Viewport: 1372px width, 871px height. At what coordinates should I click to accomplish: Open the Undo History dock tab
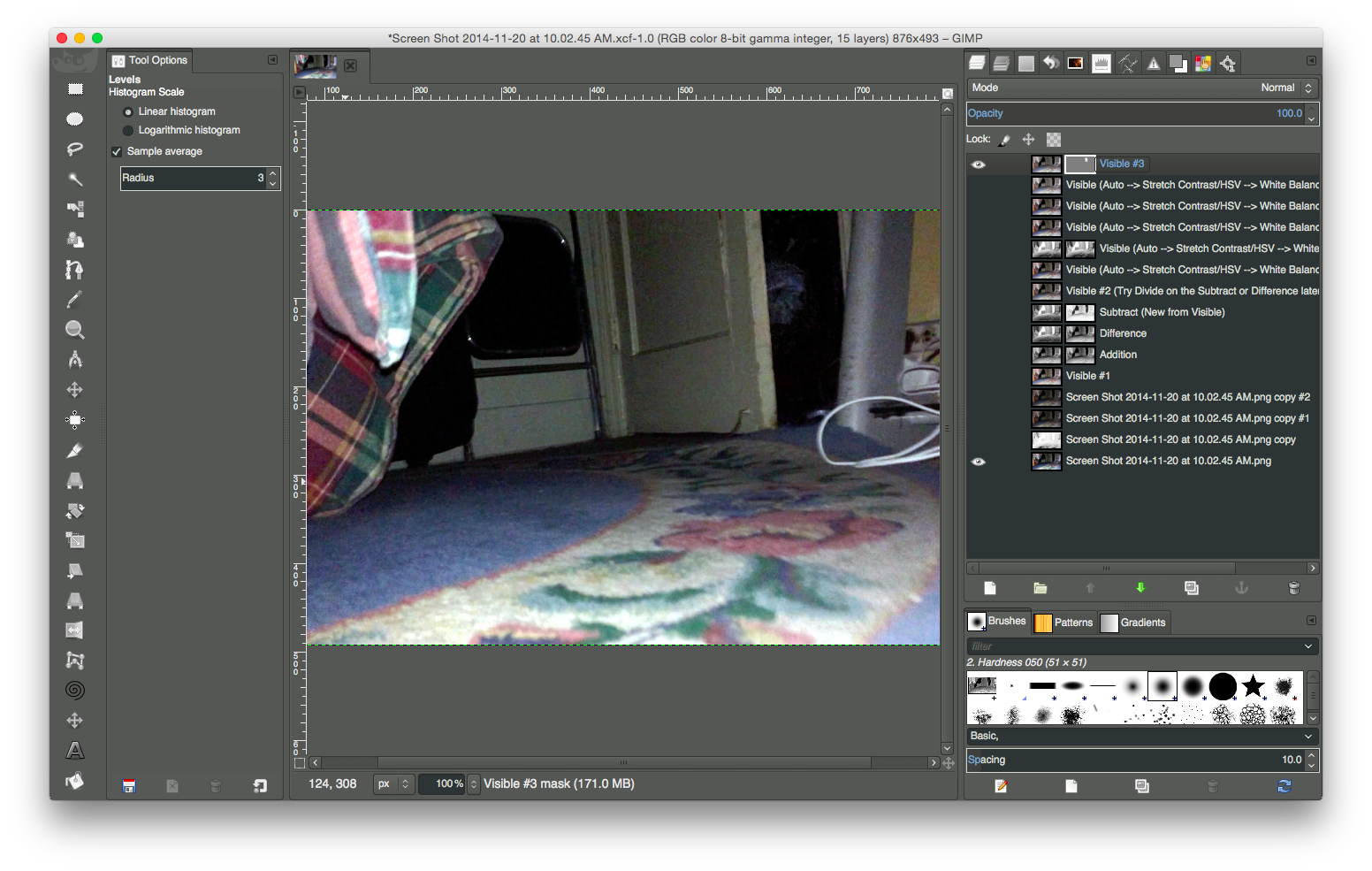click(1050, 63)
